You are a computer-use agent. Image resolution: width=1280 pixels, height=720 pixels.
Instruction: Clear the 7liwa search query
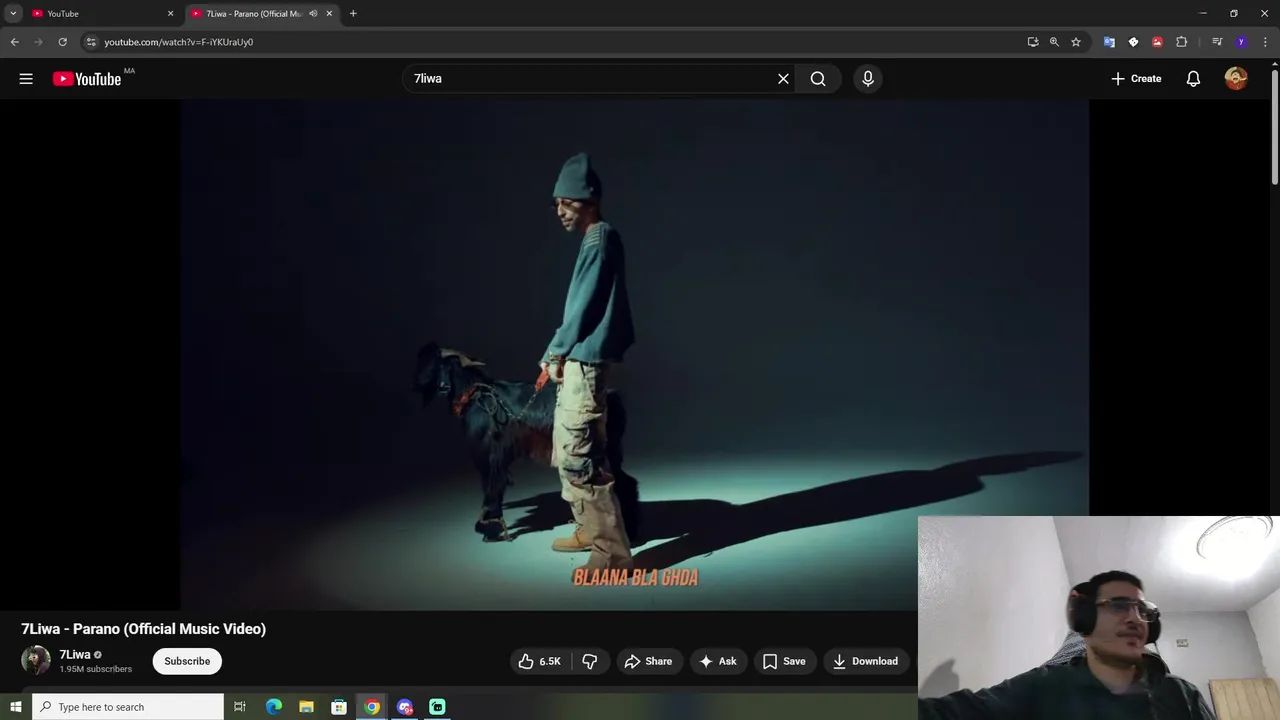point(783,79)
